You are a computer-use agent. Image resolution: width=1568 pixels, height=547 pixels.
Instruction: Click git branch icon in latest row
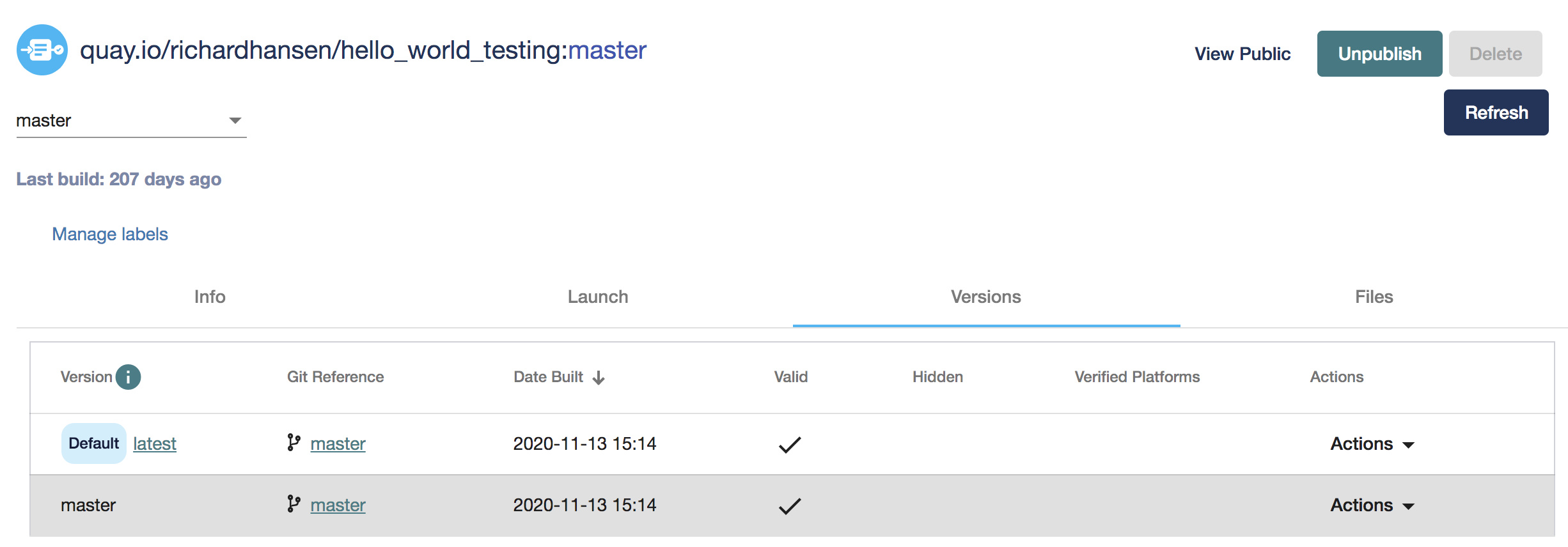(x=294, y=443)
